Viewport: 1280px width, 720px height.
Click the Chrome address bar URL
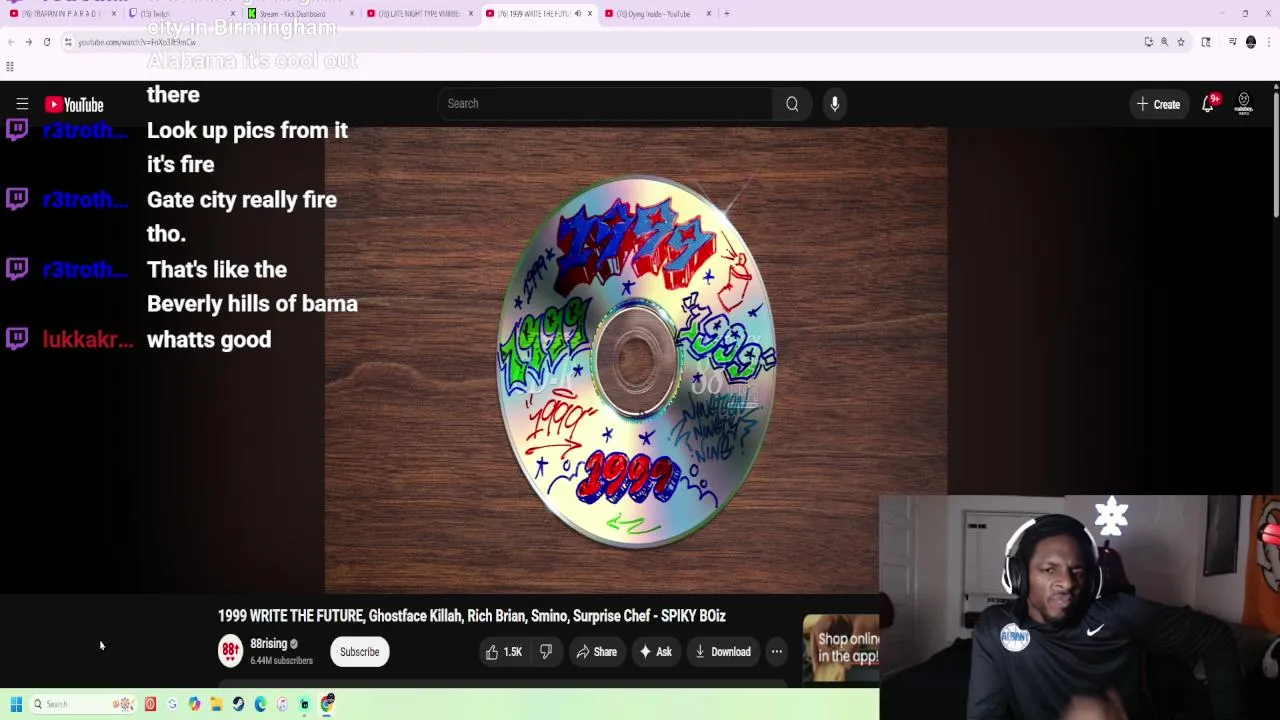(137, 42)
